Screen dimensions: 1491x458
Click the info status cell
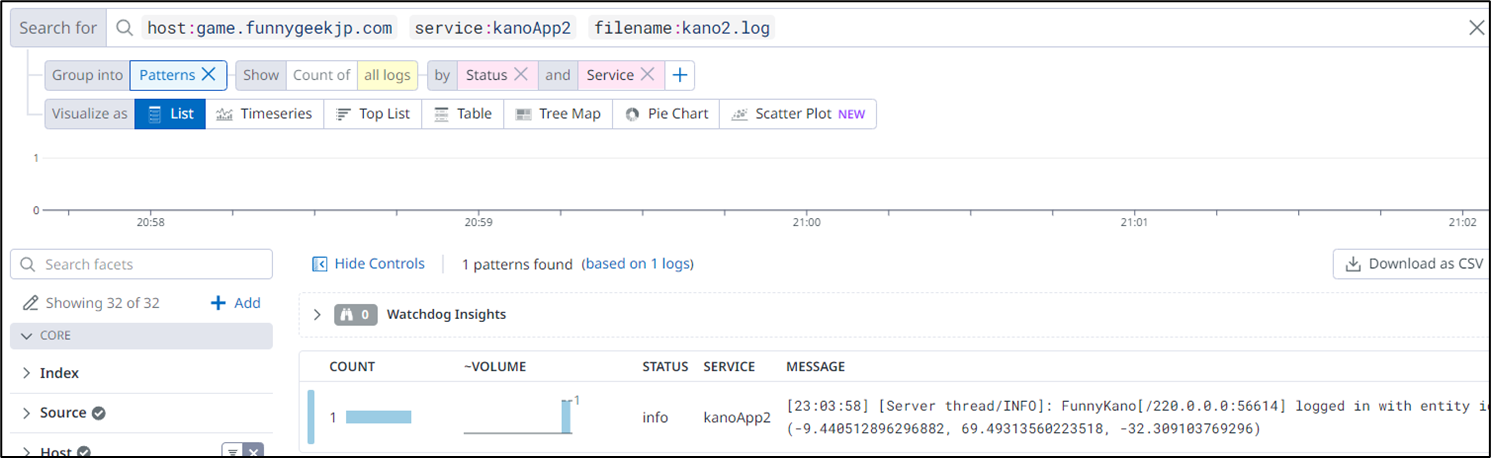pos(655,417)
